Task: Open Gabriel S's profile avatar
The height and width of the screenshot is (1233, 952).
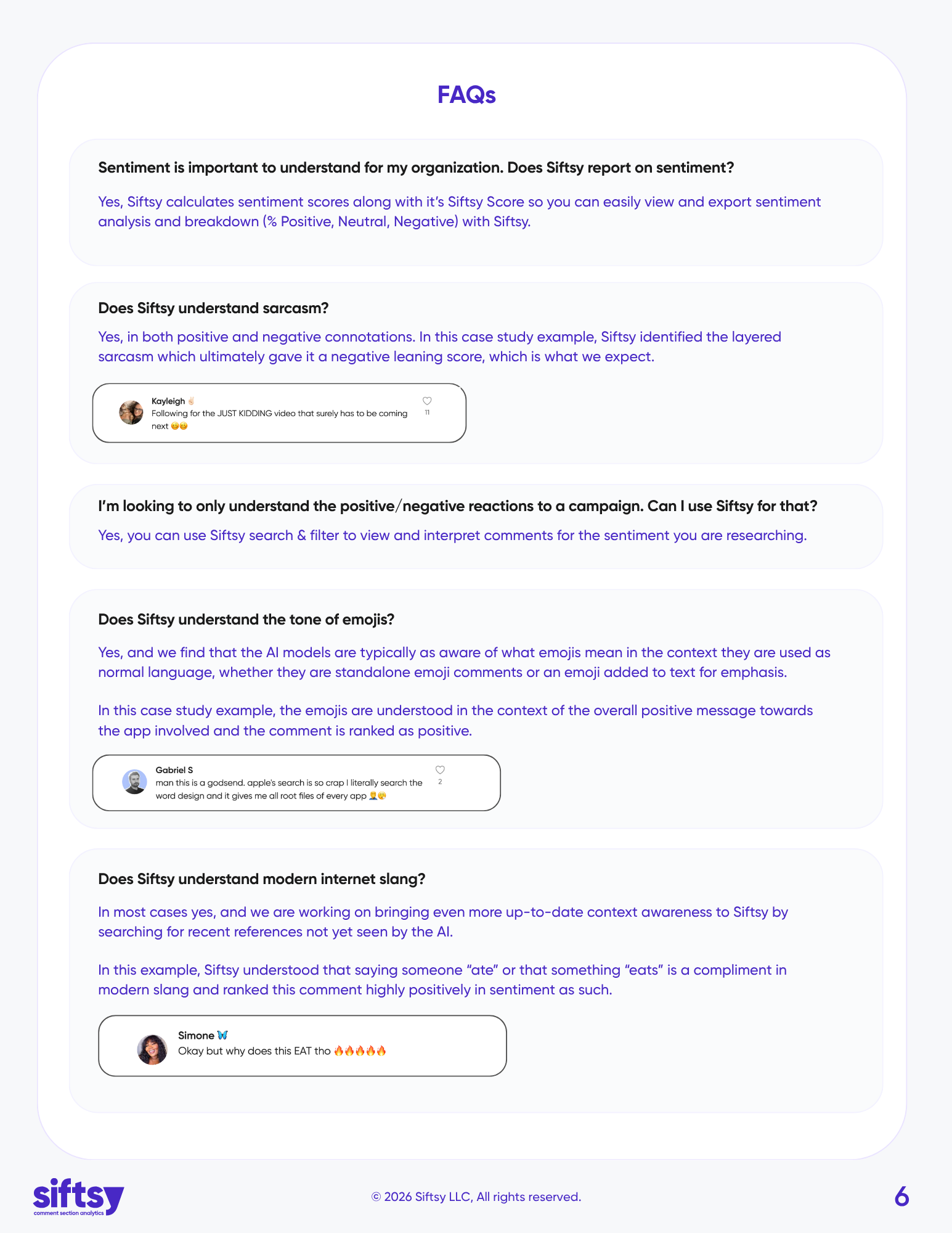Action: [134, 782]
